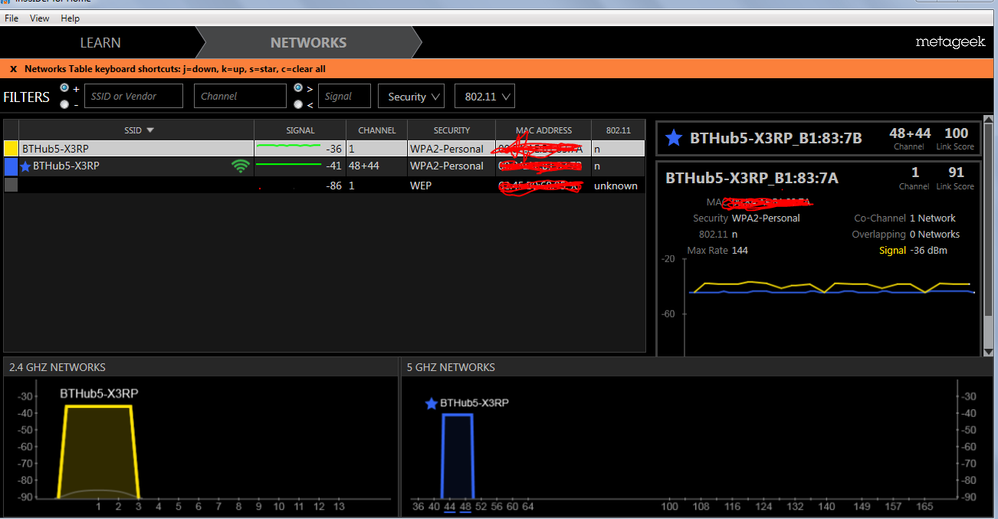This screenshot has height=519, width=998.
Task: Click the 48+44 channel cell
Action: pos(363,166)
